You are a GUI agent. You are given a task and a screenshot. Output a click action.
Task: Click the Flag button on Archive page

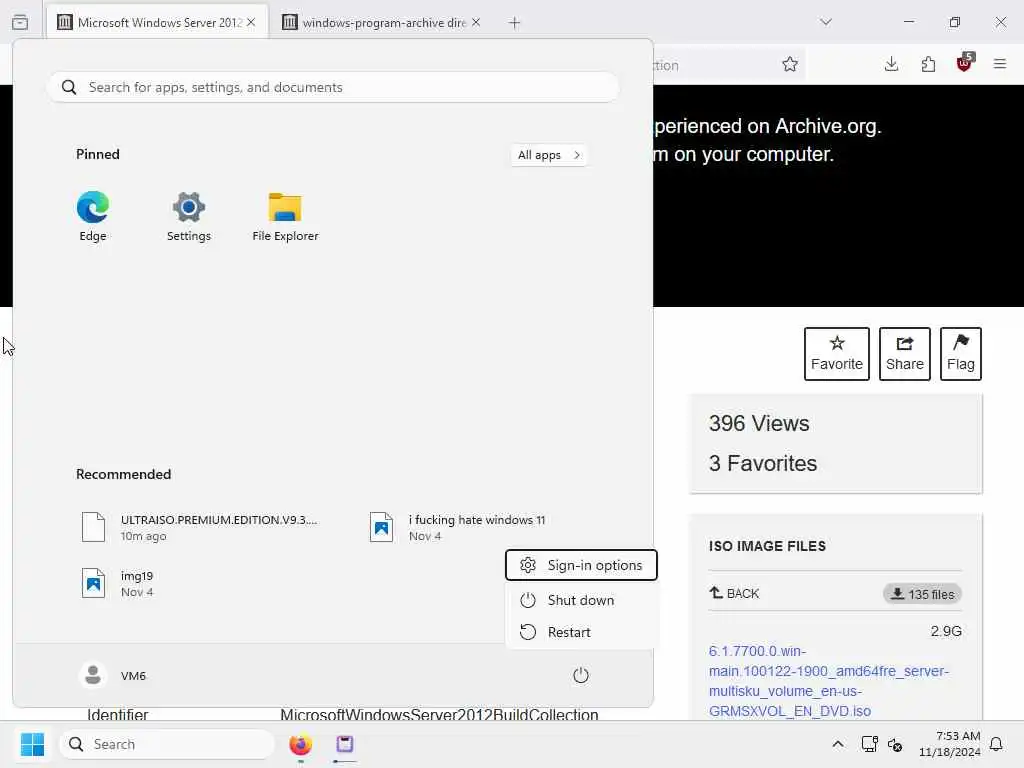(961, 353)
